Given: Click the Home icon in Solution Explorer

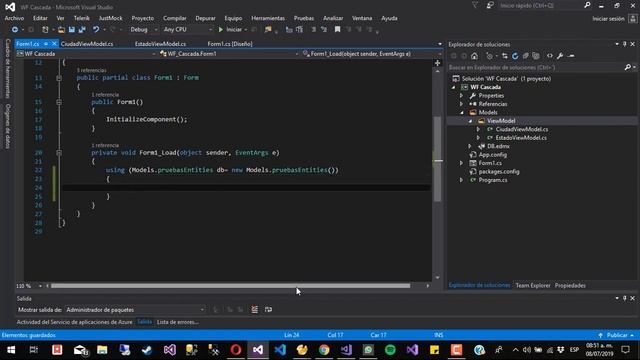Looking at the screenshot, I should (x=474, y=56).
